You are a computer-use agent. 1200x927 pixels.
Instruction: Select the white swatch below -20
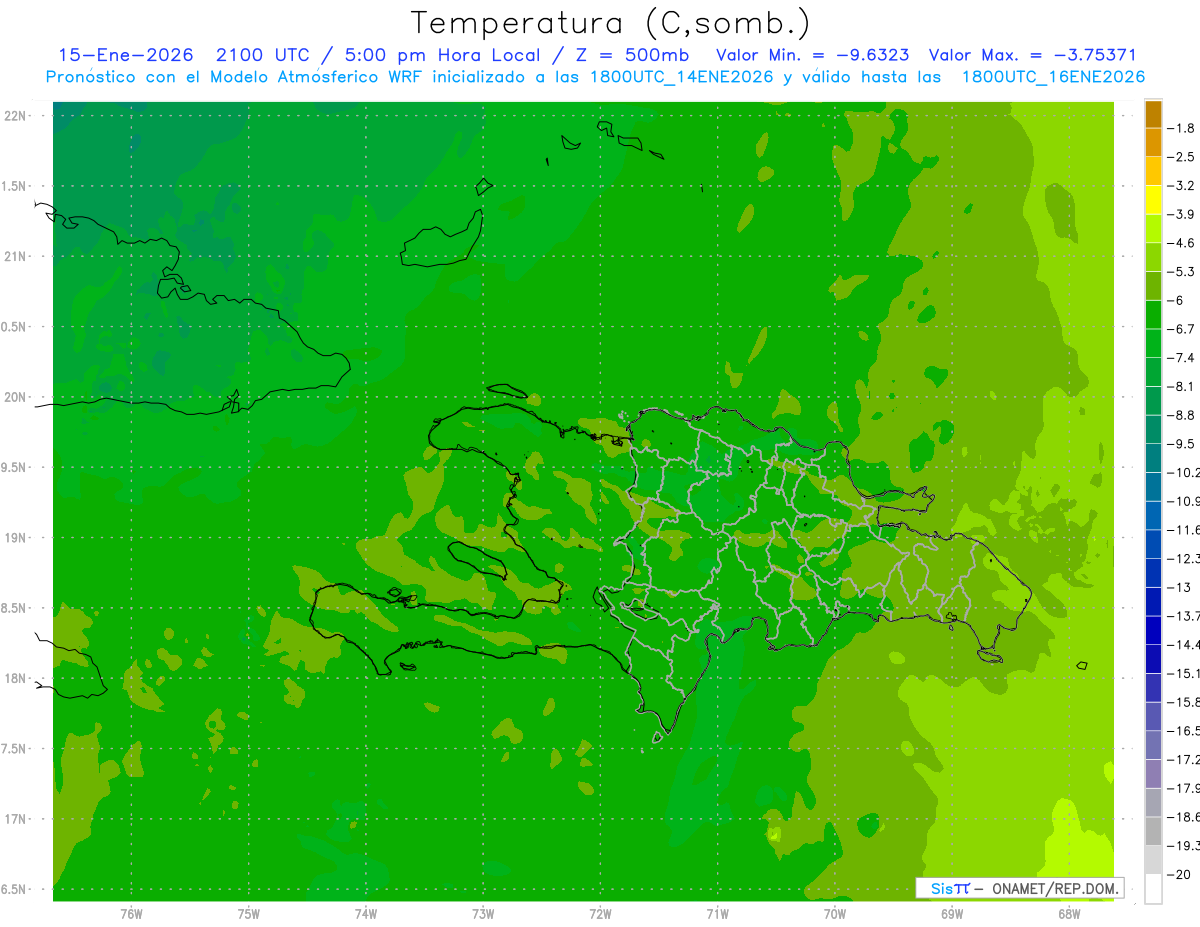click(x=1153, y=889)
